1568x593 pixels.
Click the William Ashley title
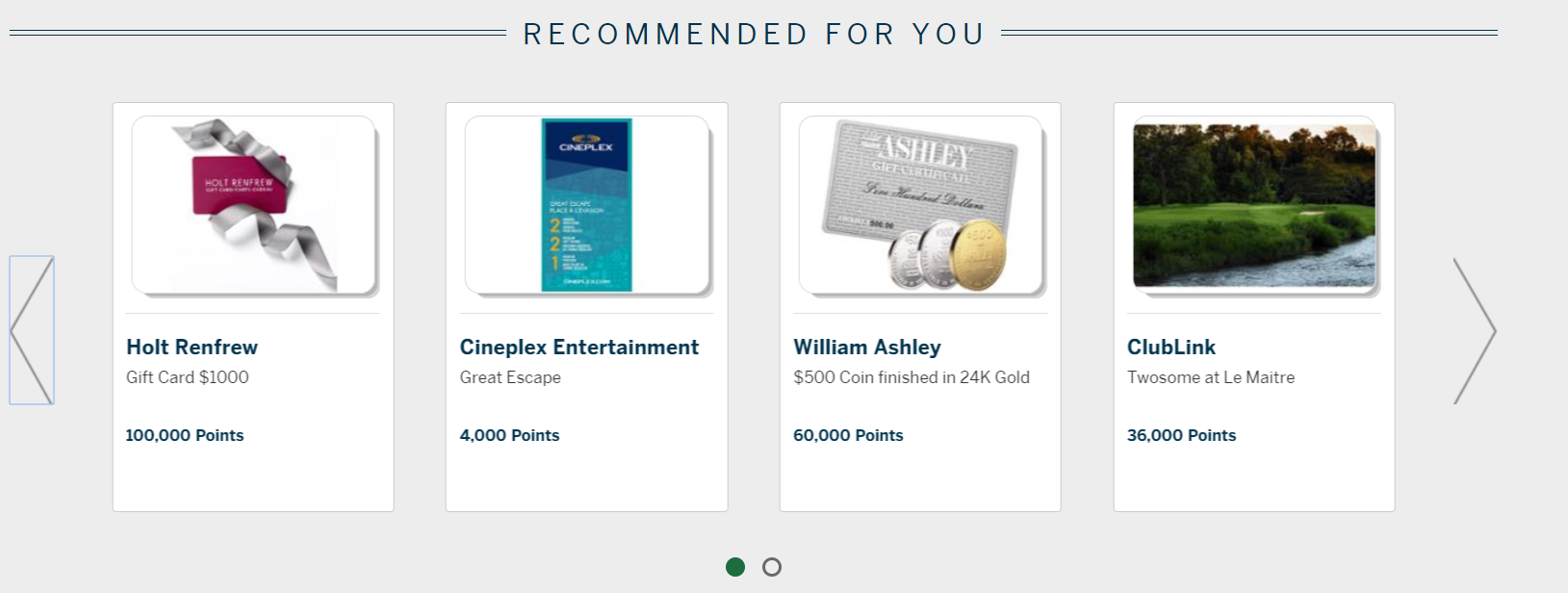(867, 348)
